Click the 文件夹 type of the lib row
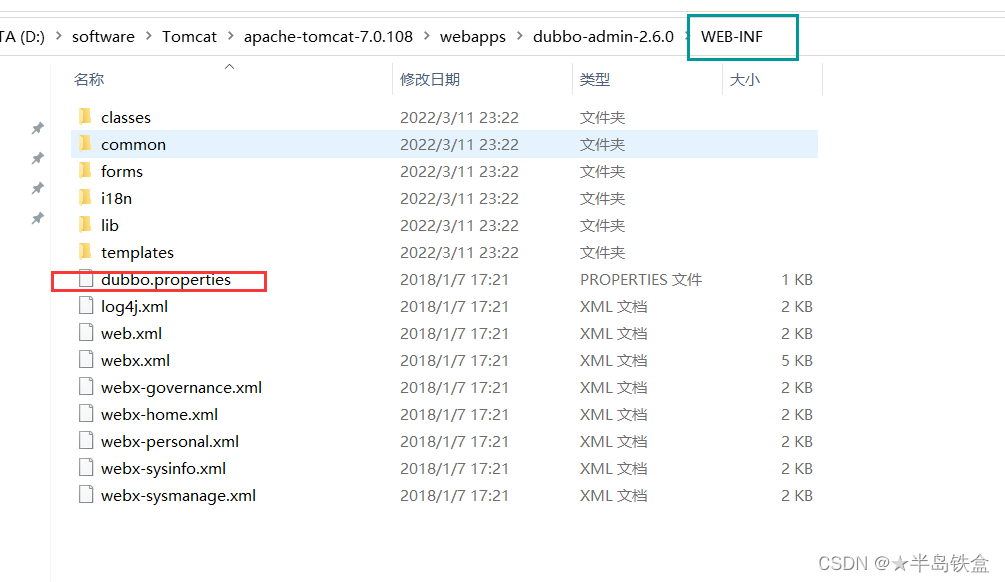 coord(602,225)
